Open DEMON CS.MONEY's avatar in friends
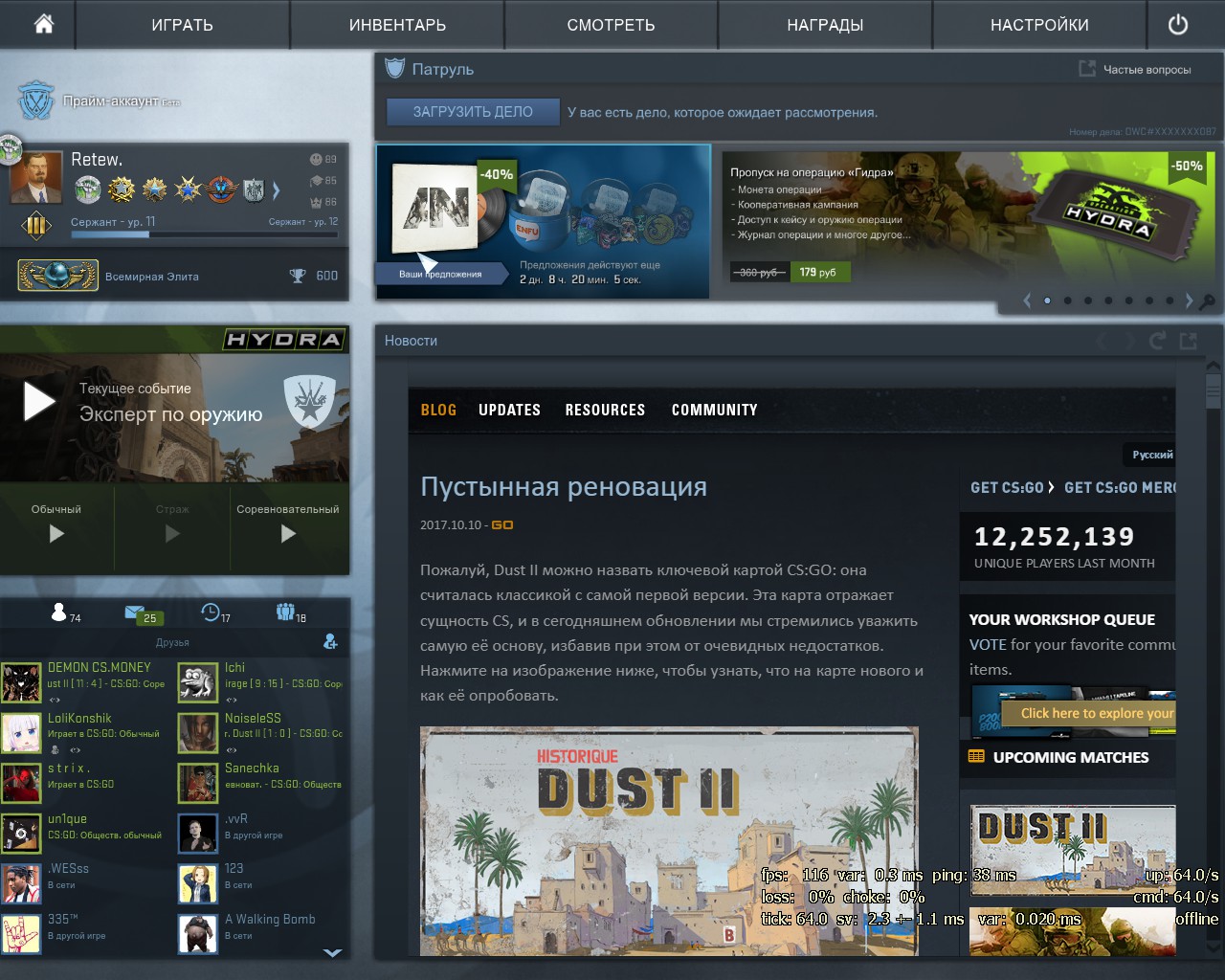 [21, 682]
